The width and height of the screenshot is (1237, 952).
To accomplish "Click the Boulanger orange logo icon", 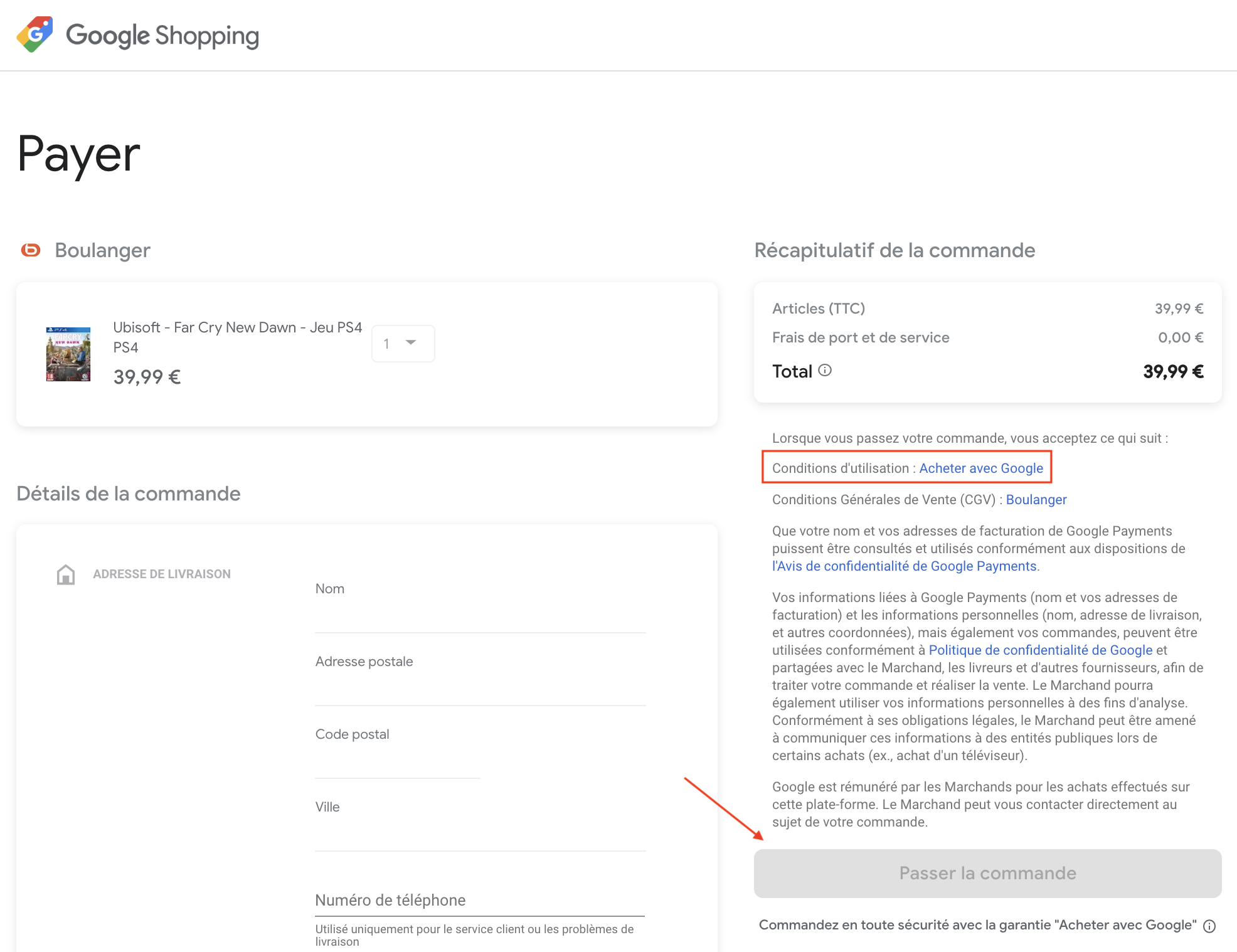I will [x=31, y=250].
